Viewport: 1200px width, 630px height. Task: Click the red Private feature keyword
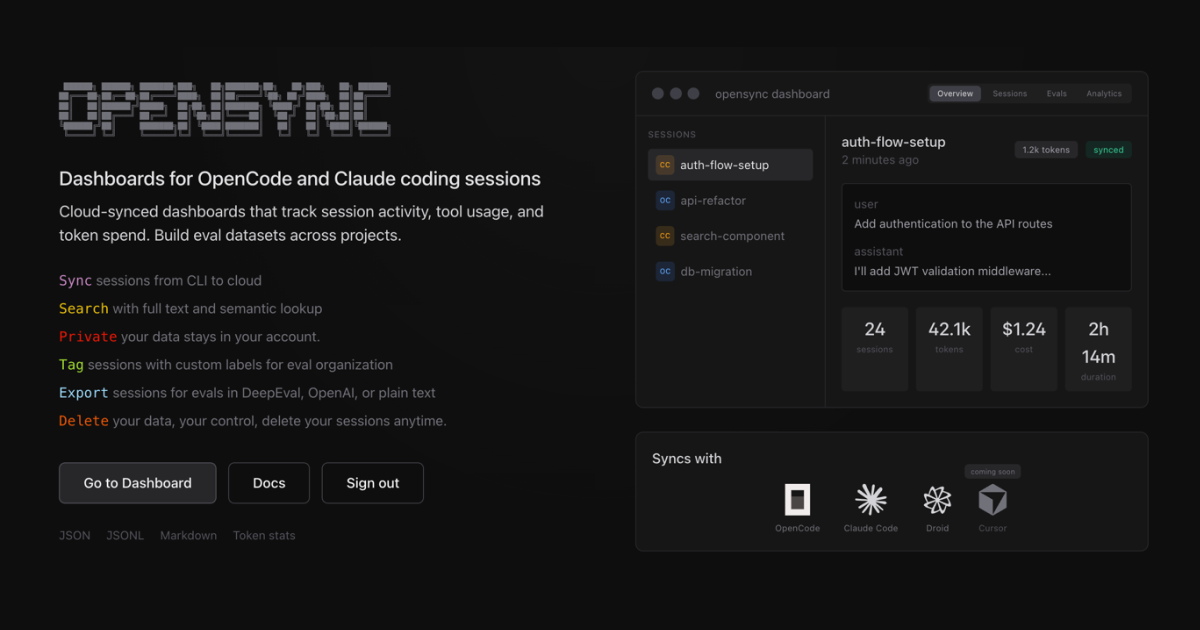88,337
